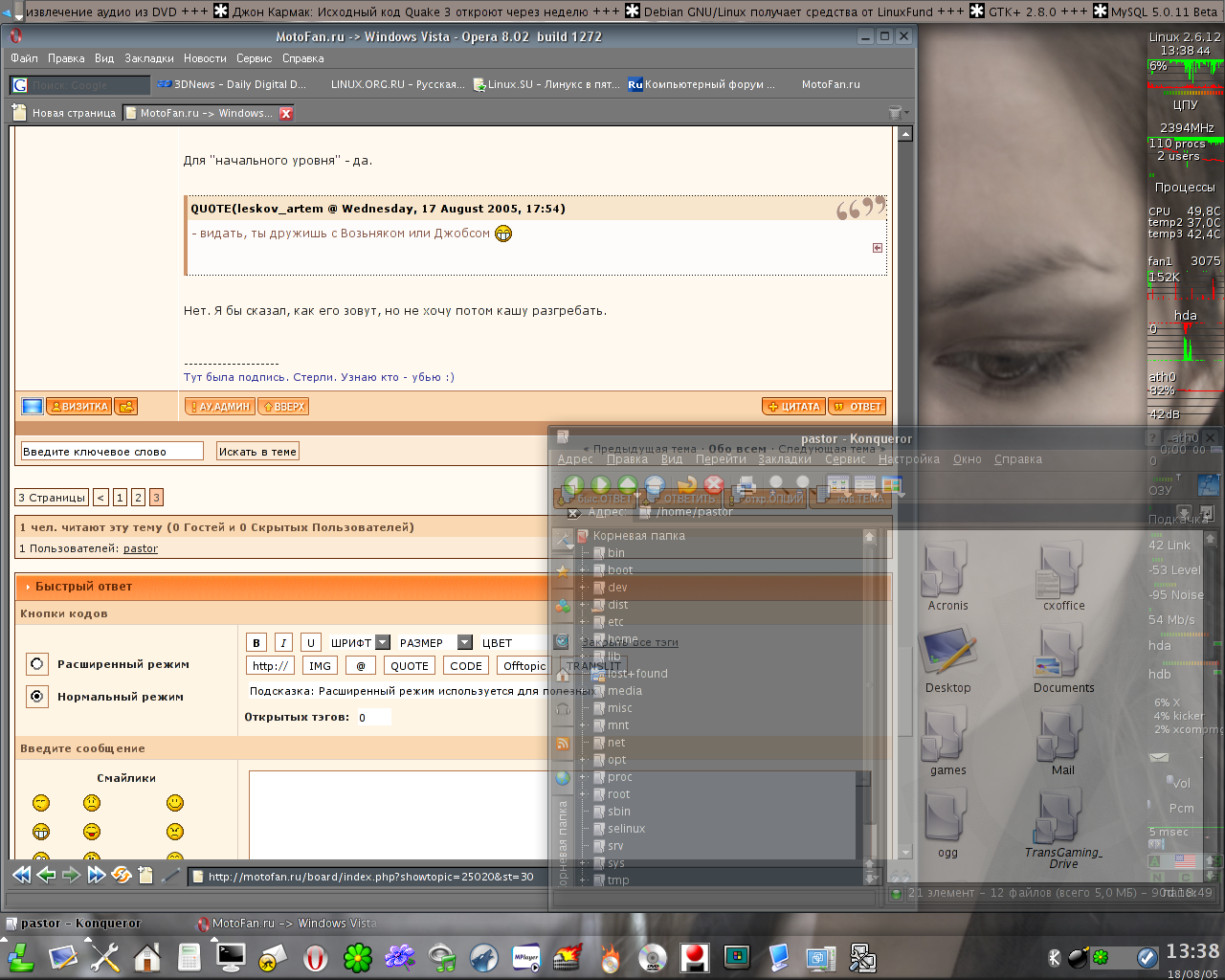Screen dimensions: 1225x980
Task: Open Konqueror's Окно menu
Action: [x=967, y=459]
